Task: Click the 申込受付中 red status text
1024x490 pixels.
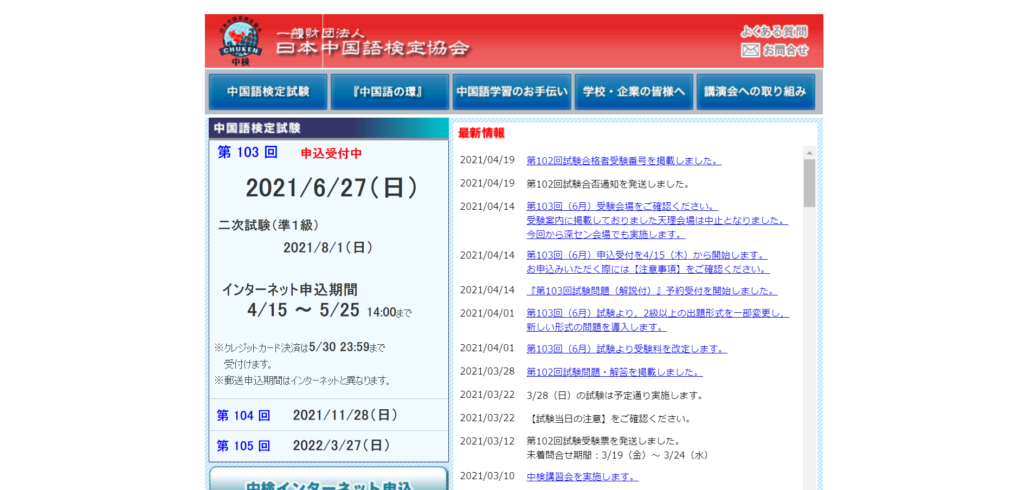Action: (331, 154)
